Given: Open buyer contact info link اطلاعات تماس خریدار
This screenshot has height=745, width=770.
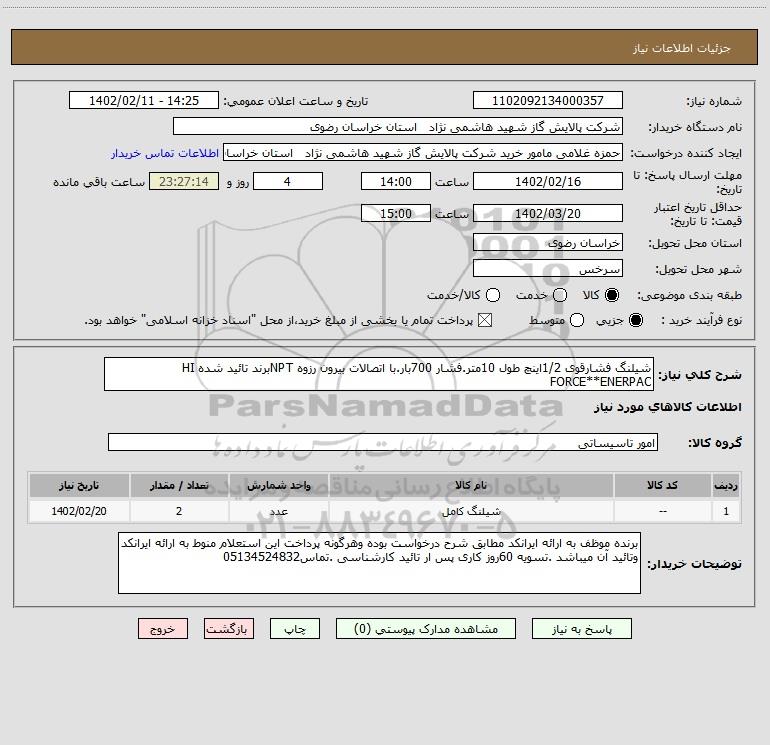Looking at the screenshot, I should pos(165,153).
